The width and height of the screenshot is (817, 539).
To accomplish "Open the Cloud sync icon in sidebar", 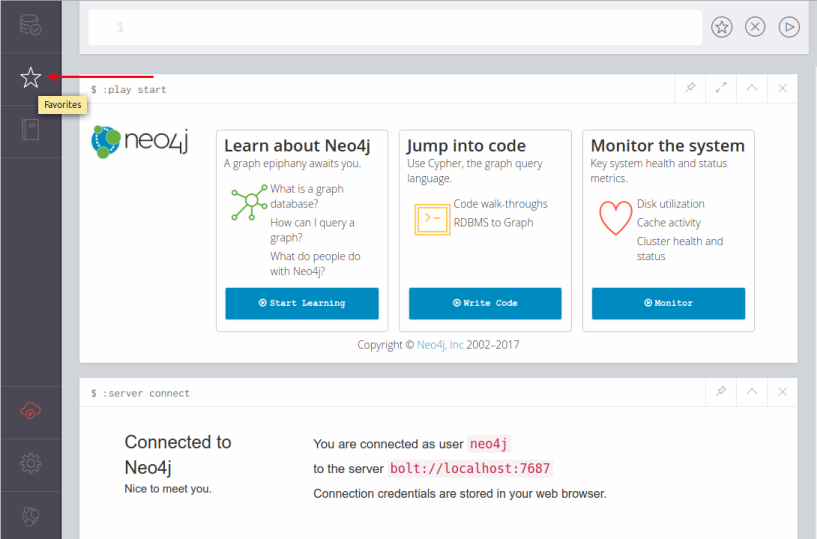I will tap(30, 411).
